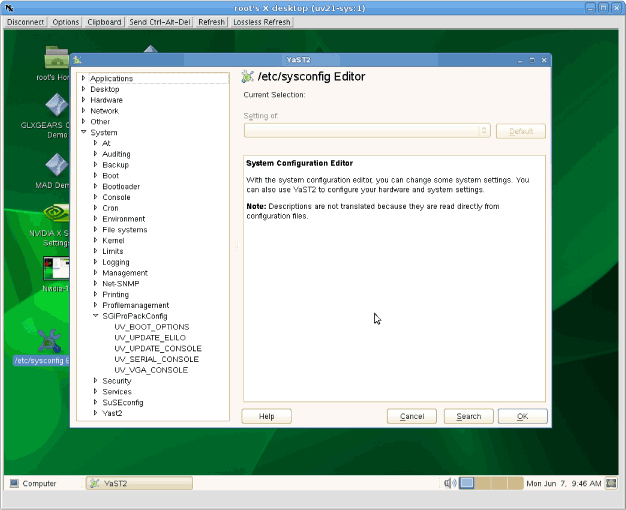Select UV_VGA_CONSOLE in tree

pos(151,370)
